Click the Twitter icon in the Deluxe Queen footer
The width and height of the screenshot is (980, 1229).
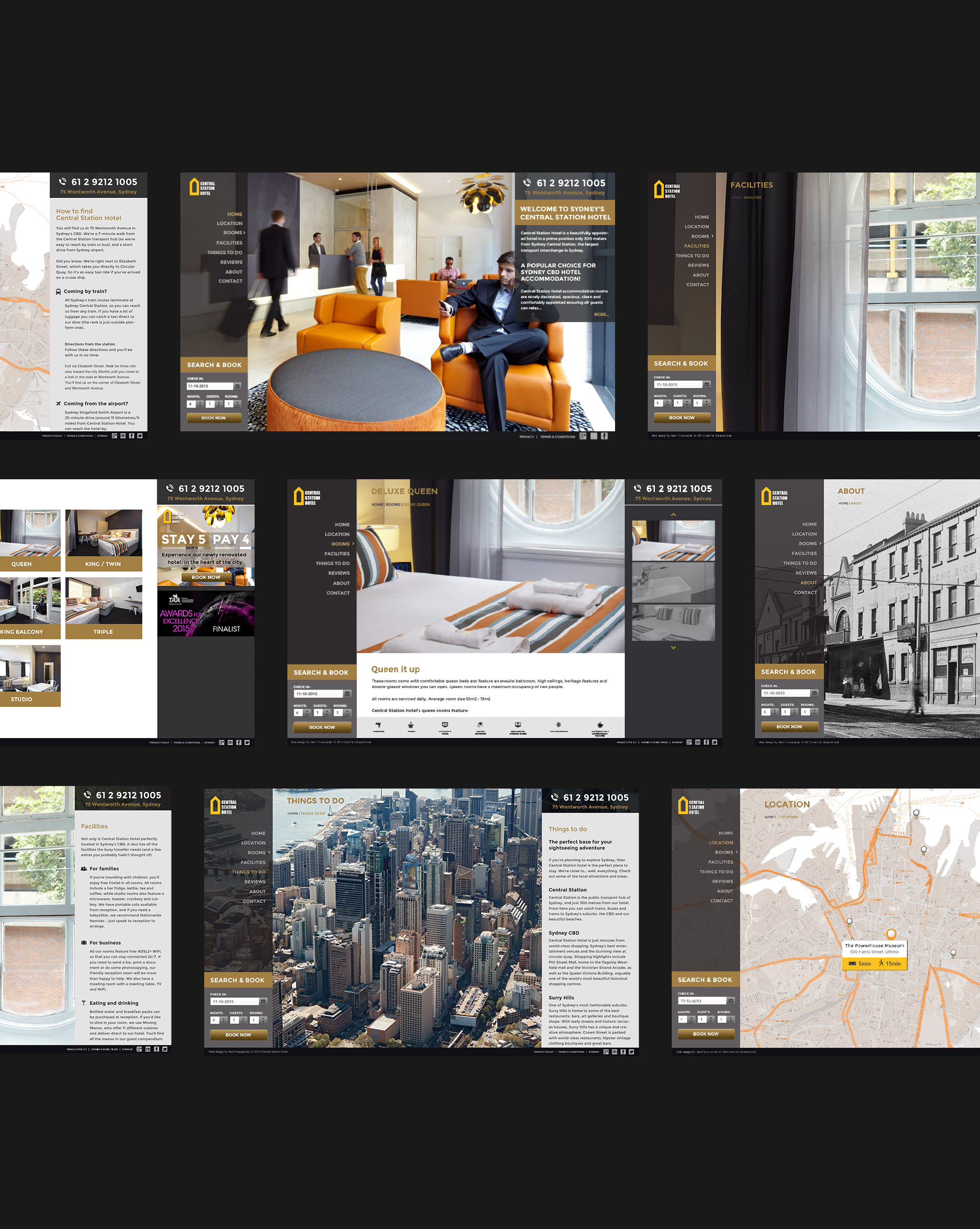pos(715,742)
